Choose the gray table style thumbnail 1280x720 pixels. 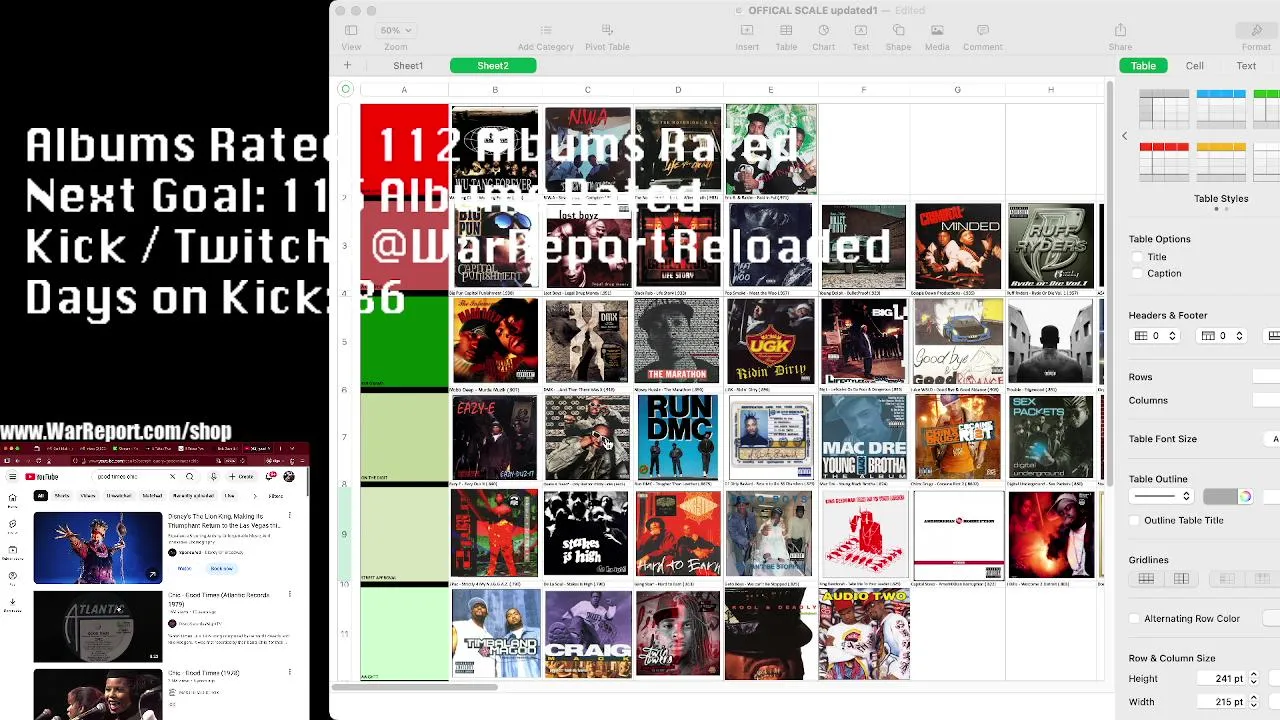tap(1165, 109)
